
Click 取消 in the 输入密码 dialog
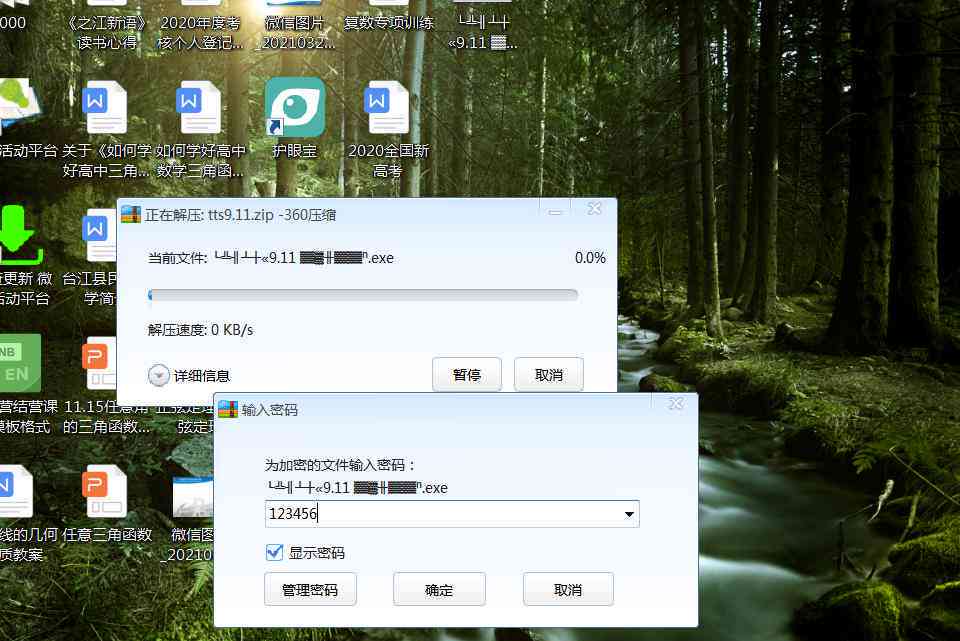568,590
